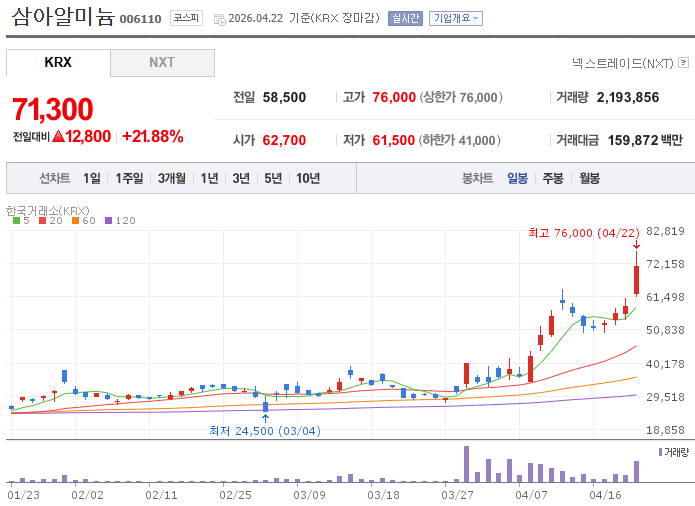Image resolution: width=695 pixels, height=506 pixels.
Task: Click the change percentage +21.88%
Action: pos(152,136)
